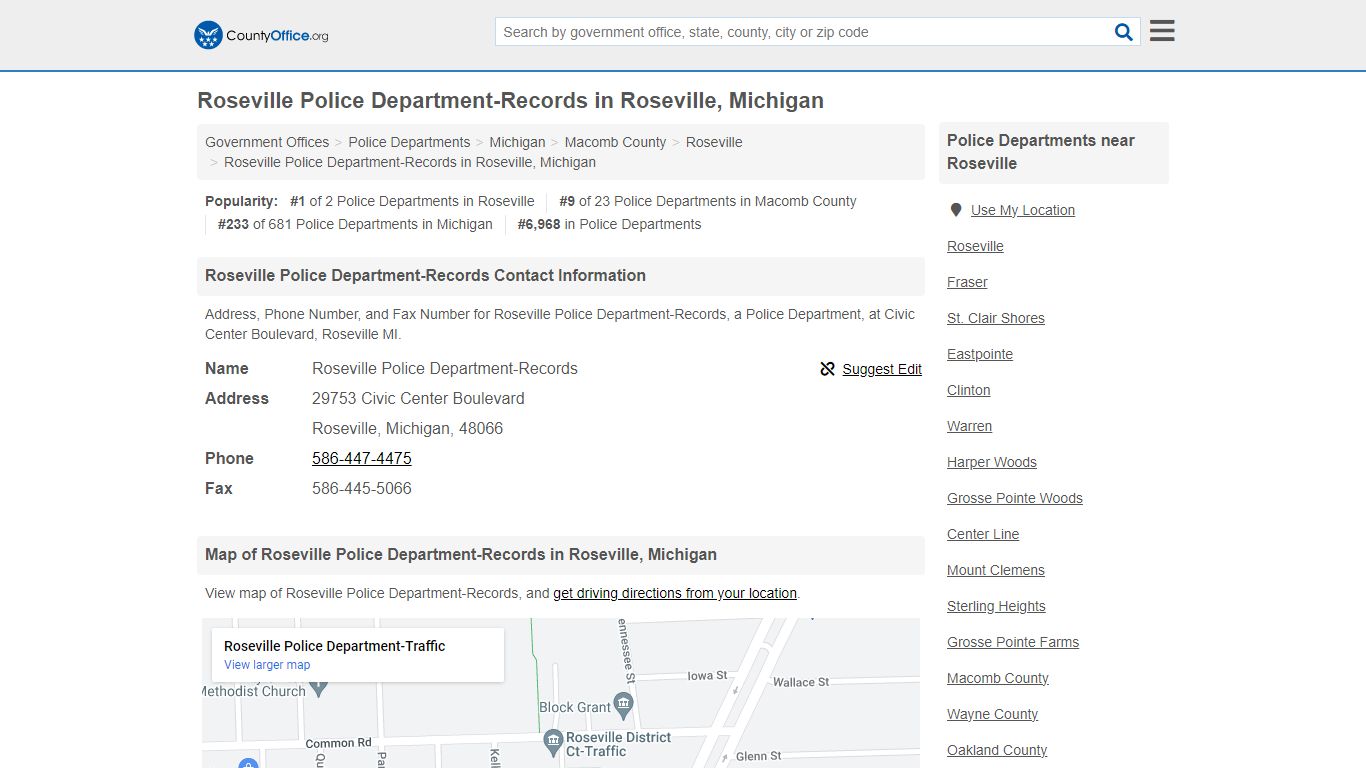Click Roseville Police Department-Traffic map title
The image size is (1366, 768).
click(335, 646)
